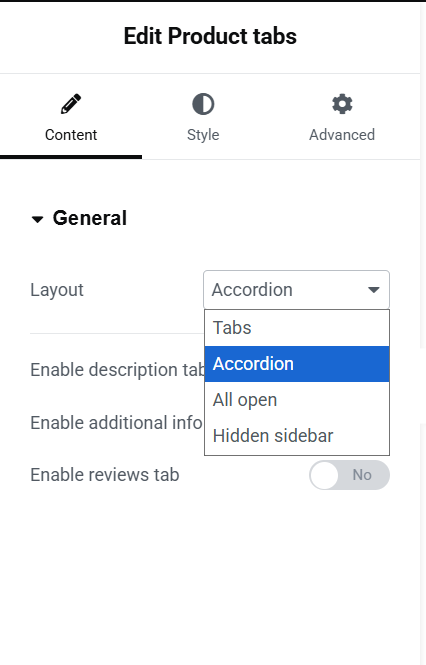The height and width of the screenshot is (665, 426).
Task: Switch to the Style tab label
Action: 203,135
